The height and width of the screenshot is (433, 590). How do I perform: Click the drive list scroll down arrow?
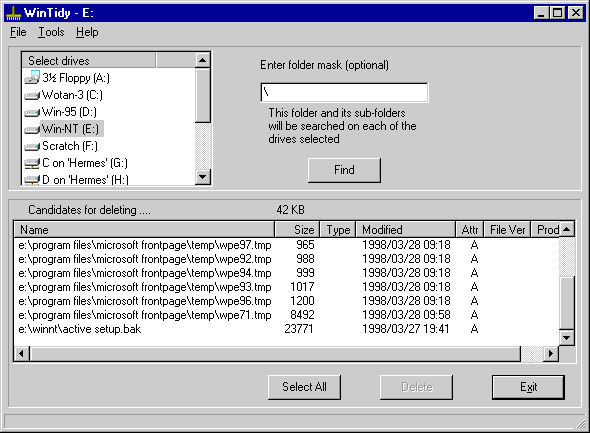[203, 176]
